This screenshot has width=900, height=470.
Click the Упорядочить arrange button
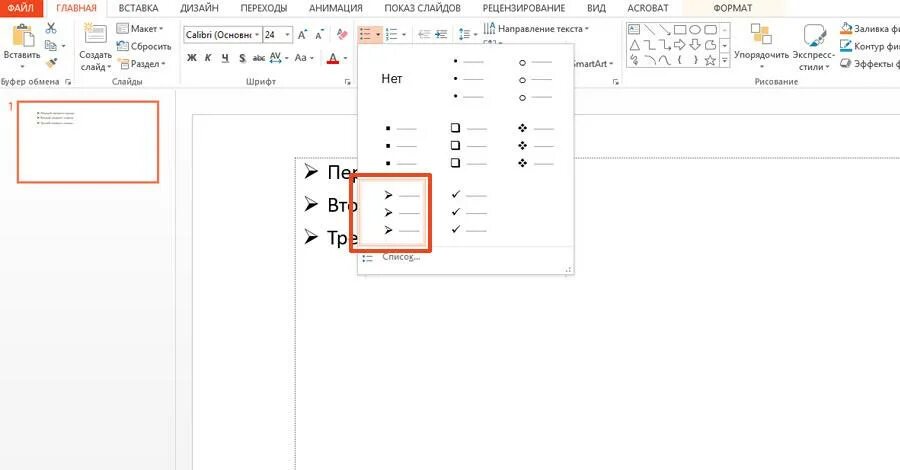pos(761,45)
